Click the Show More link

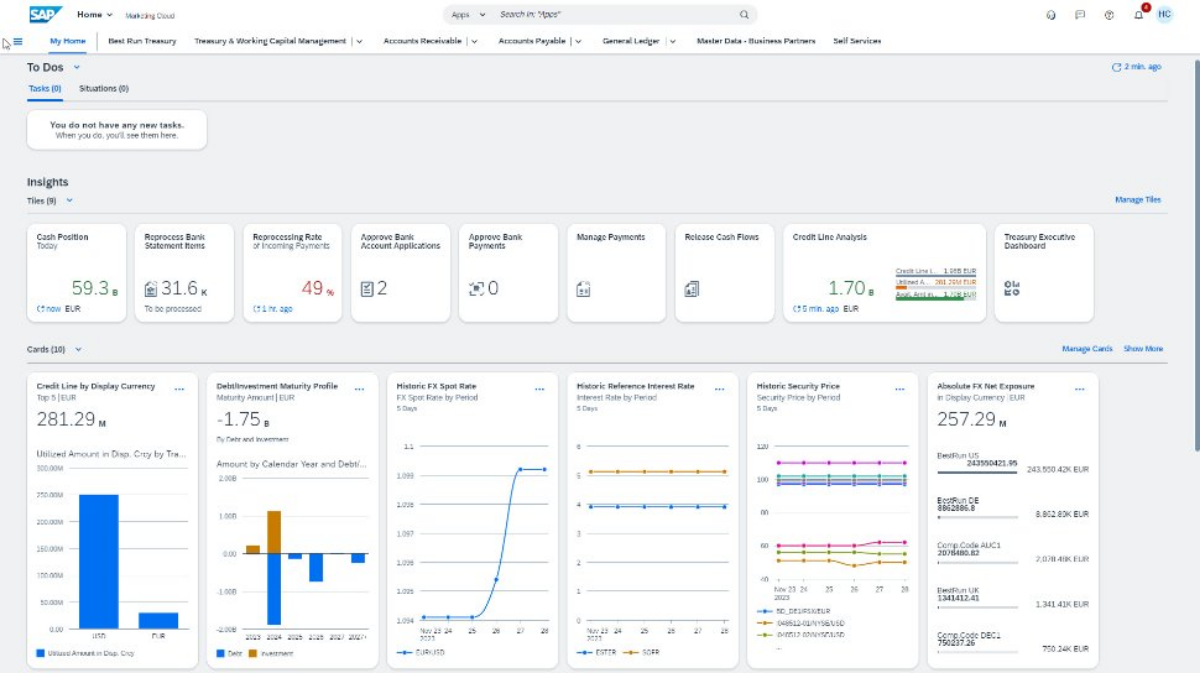(1143, 349)
